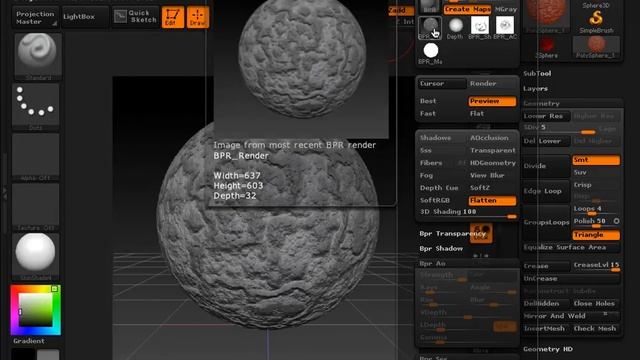Toggle the Shadows render option

tap(441, 138)
